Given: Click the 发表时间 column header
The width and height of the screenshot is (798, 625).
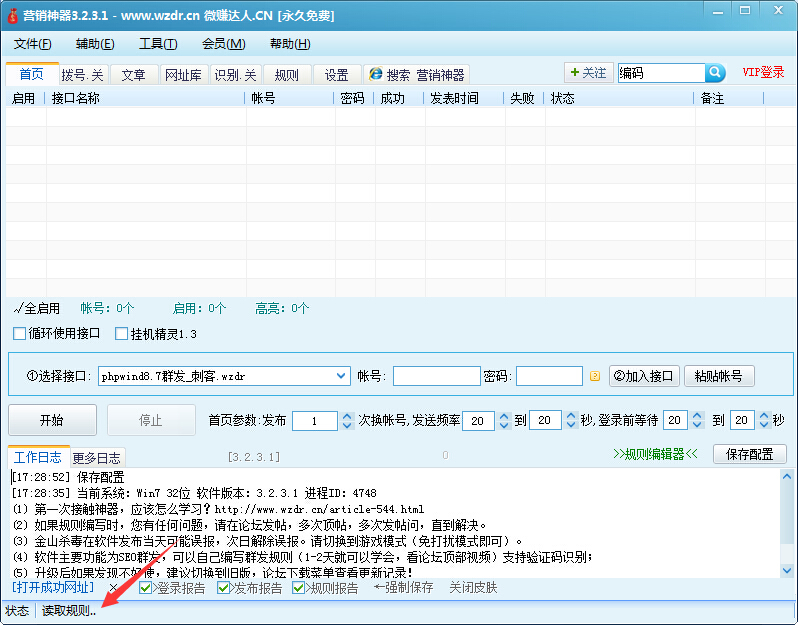Looking at the screenshot, I should (464, 98).
